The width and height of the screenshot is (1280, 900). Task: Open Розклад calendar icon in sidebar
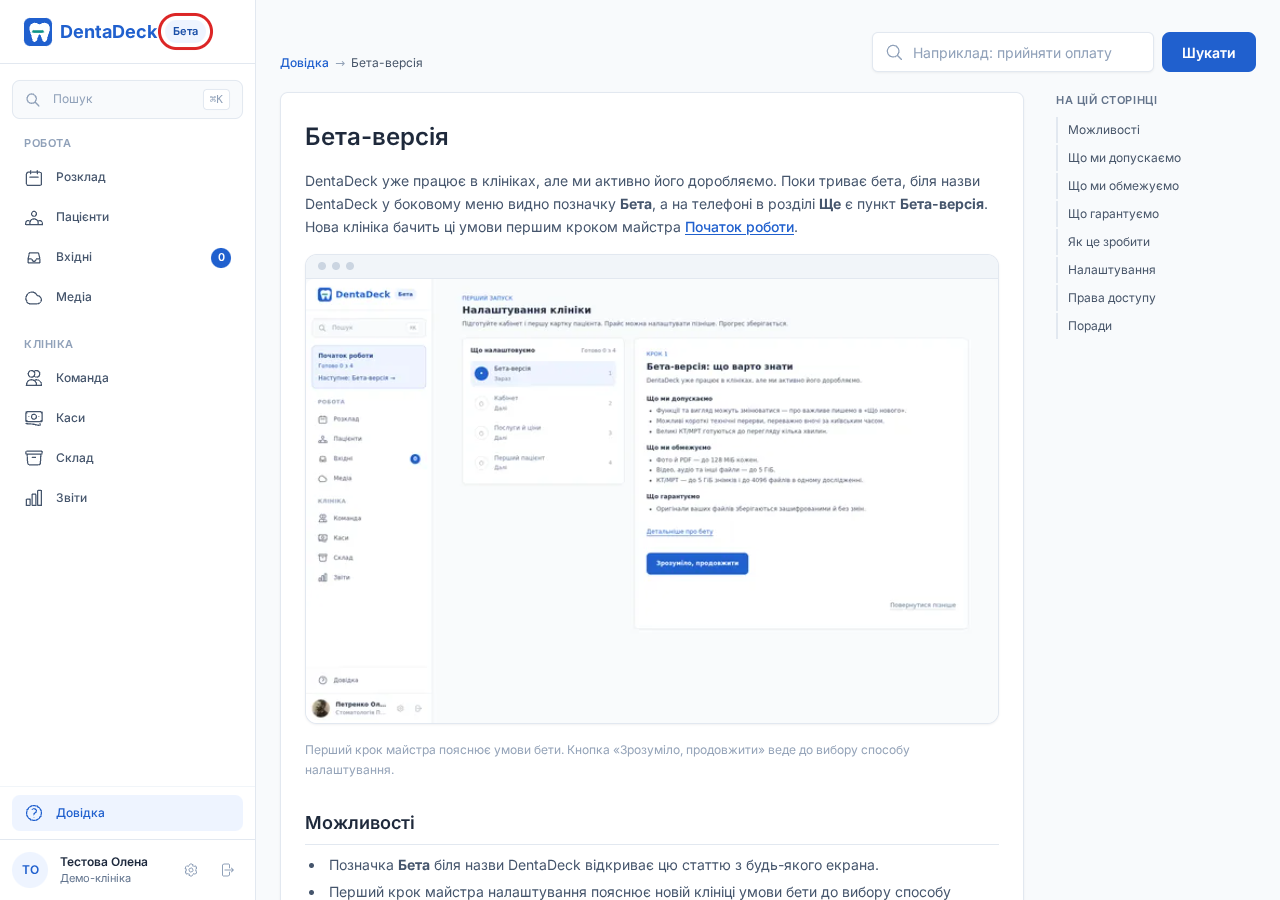pyautogui.click(x=34, y=177)
